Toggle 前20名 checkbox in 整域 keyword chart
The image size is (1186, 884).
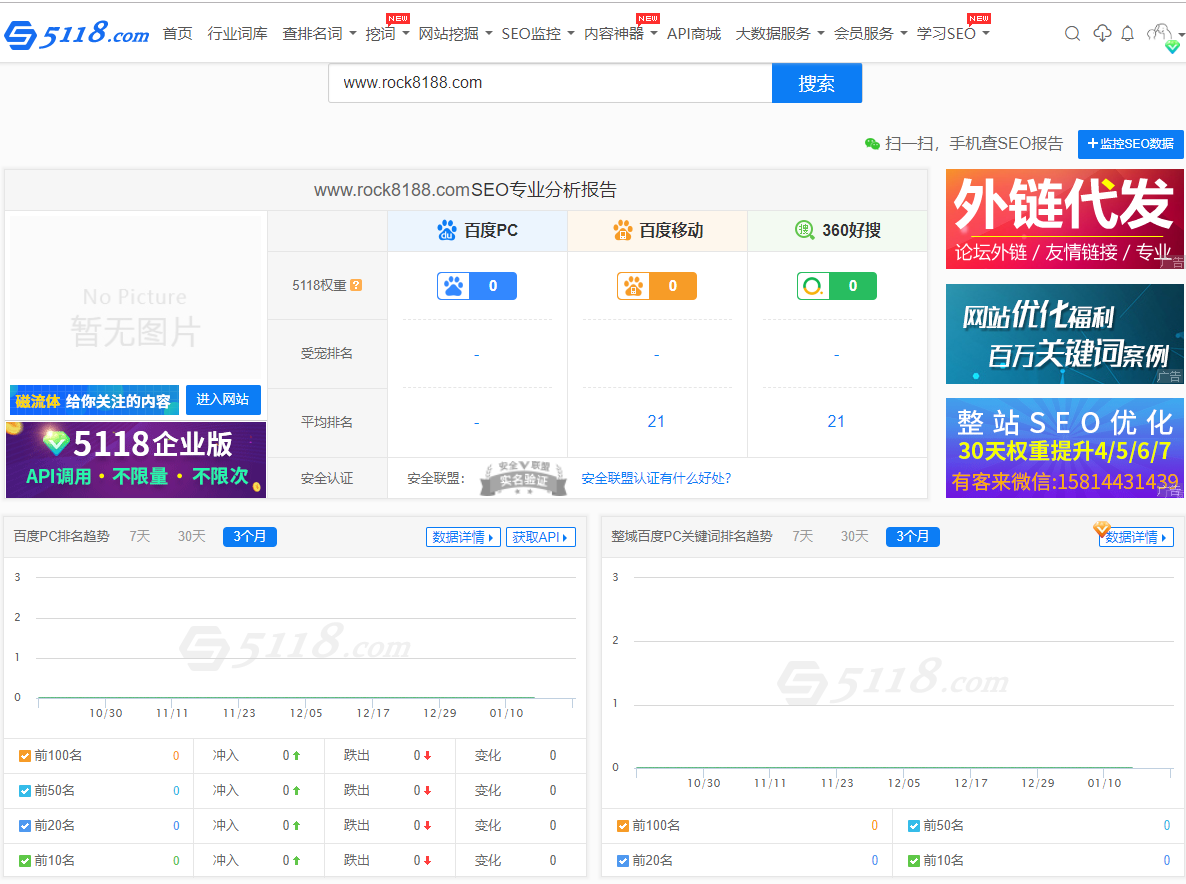click(623, 861)
